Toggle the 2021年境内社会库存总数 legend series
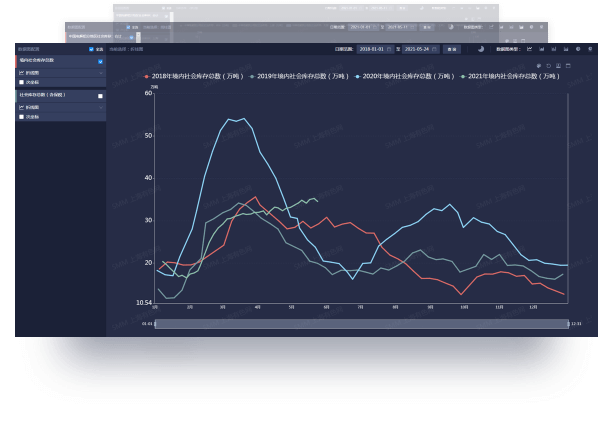 [x=512, y=76]
